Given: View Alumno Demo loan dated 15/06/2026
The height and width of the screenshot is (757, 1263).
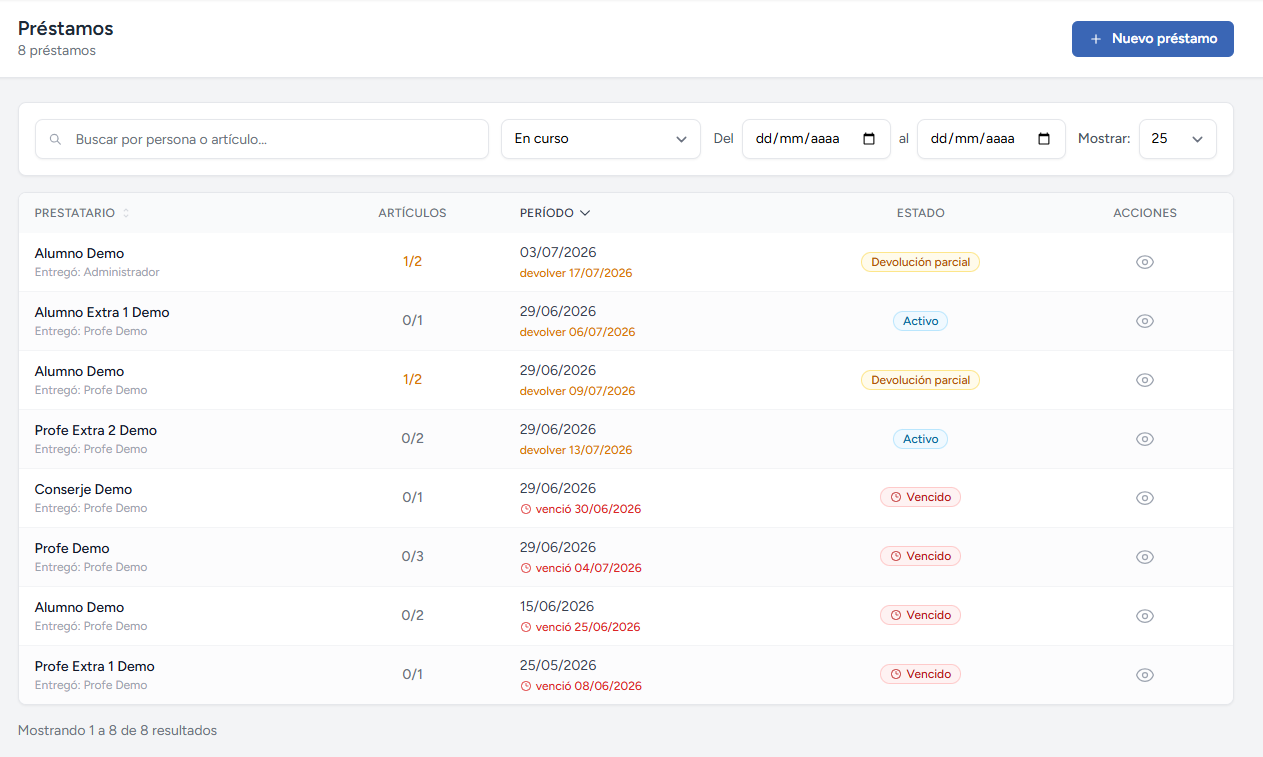Looking at the screenshot, I should point(1145,616).
